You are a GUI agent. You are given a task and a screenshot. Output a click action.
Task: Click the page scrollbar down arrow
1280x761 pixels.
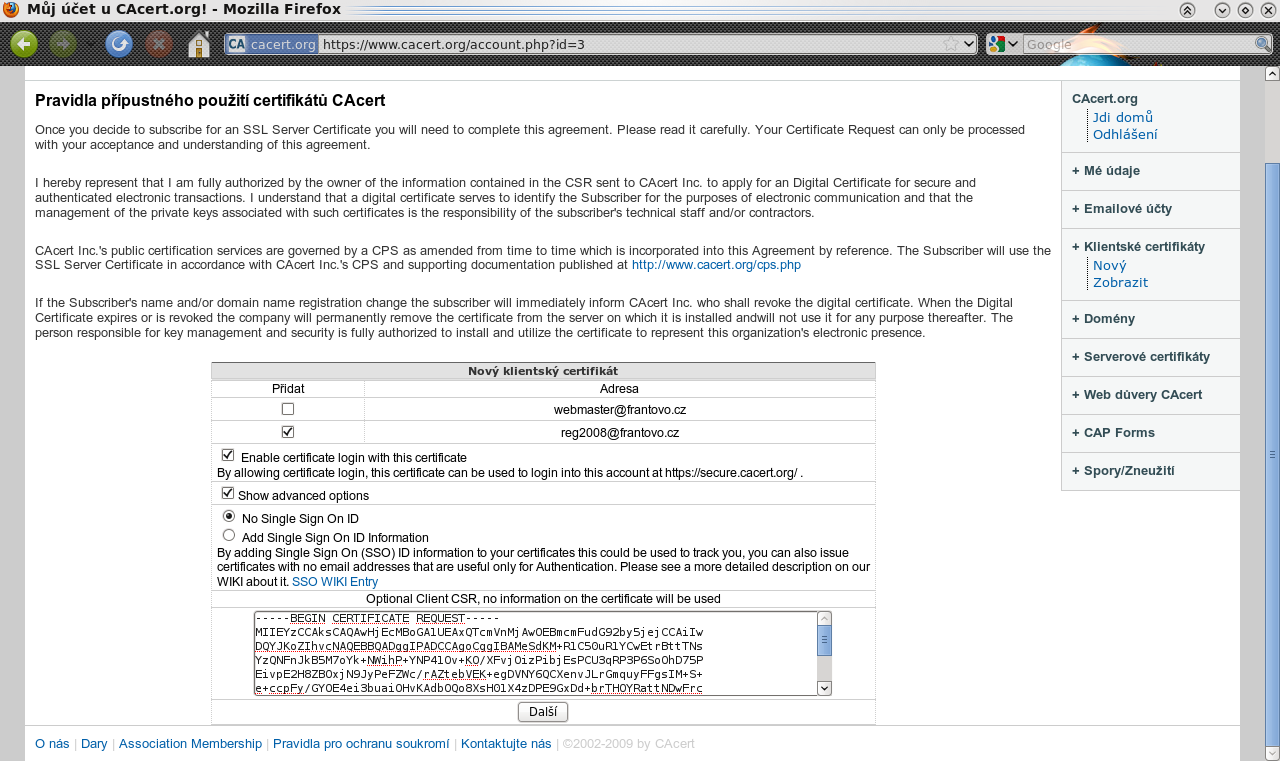[x=1272, y=752]
